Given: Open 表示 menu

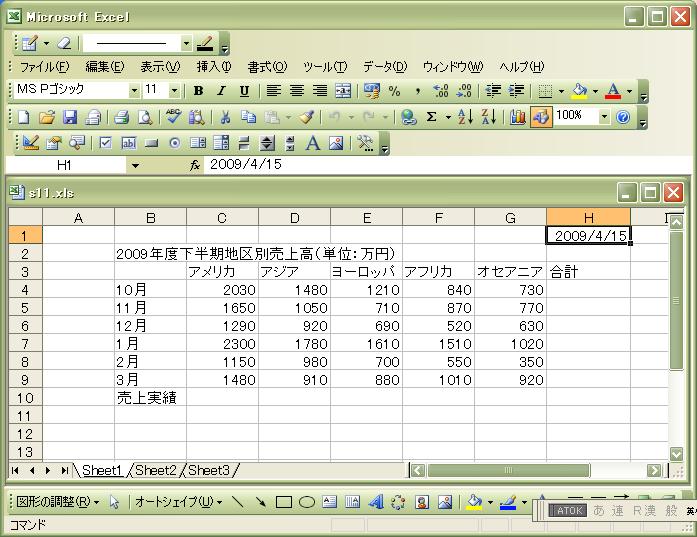Looking at the screenshot, I should pyautogui.click(x=160, y=67).
